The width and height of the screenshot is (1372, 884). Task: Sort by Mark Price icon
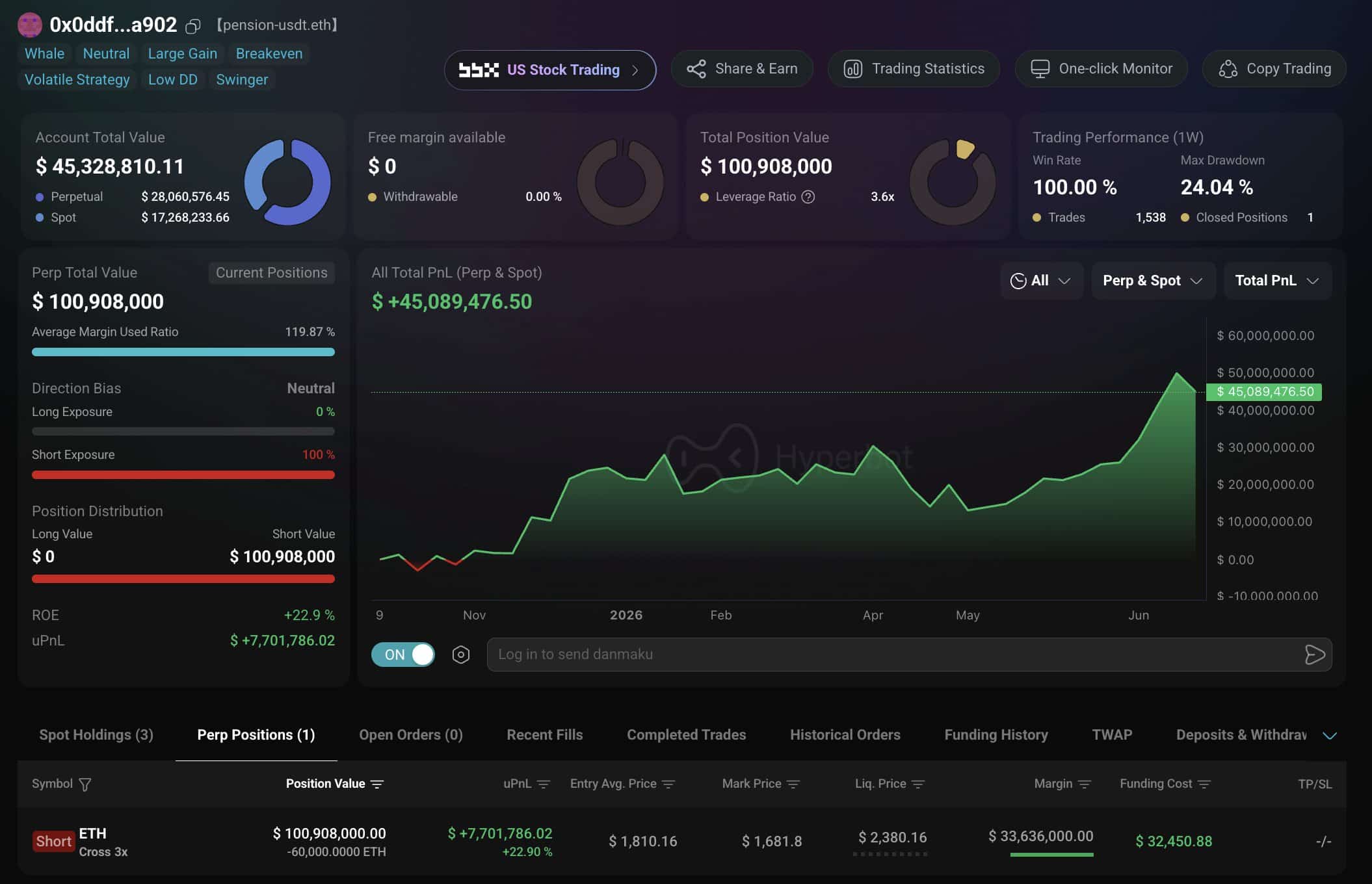click(x=793, y=785)
